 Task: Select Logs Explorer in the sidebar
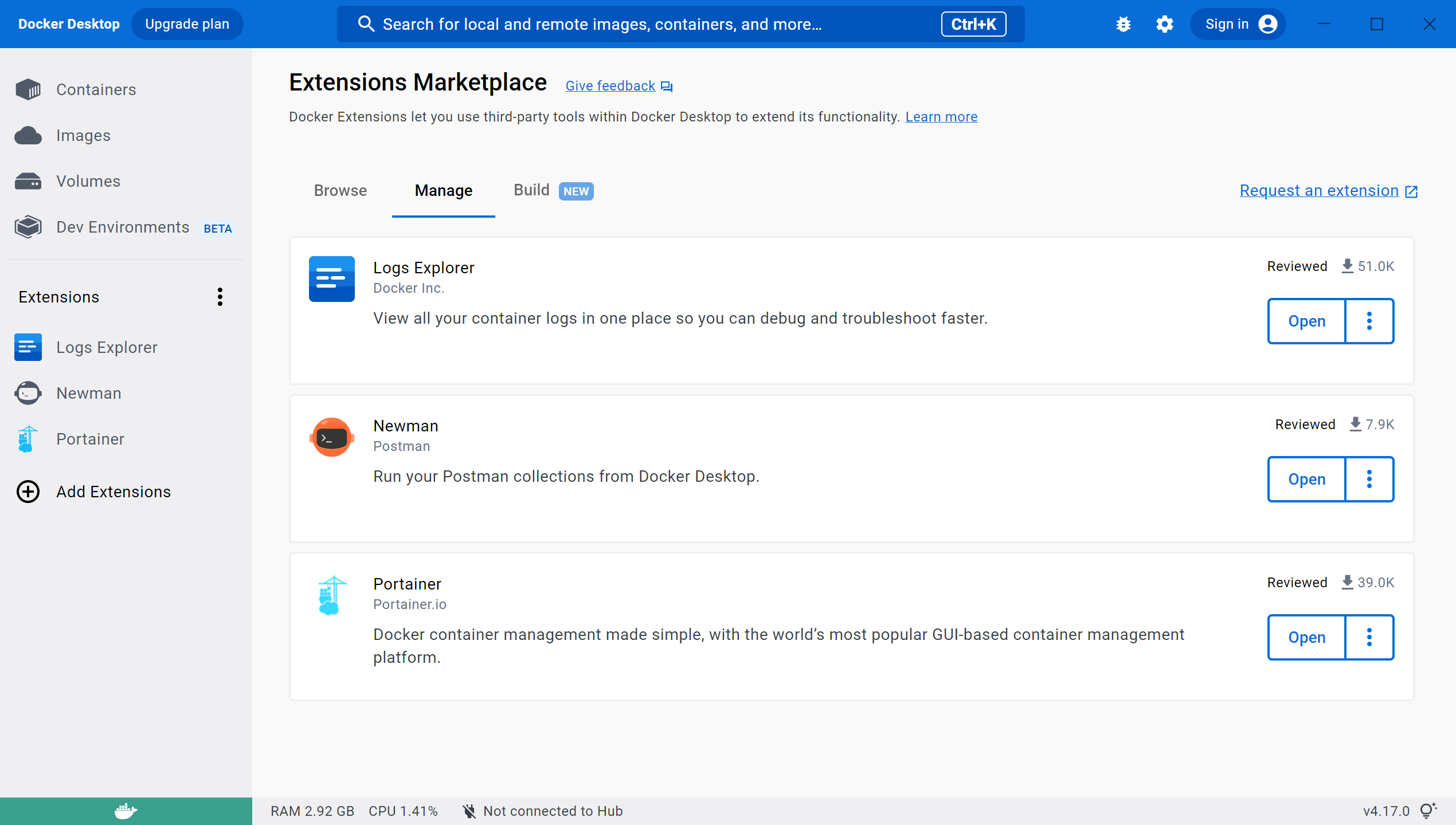(x=107, y=347)
